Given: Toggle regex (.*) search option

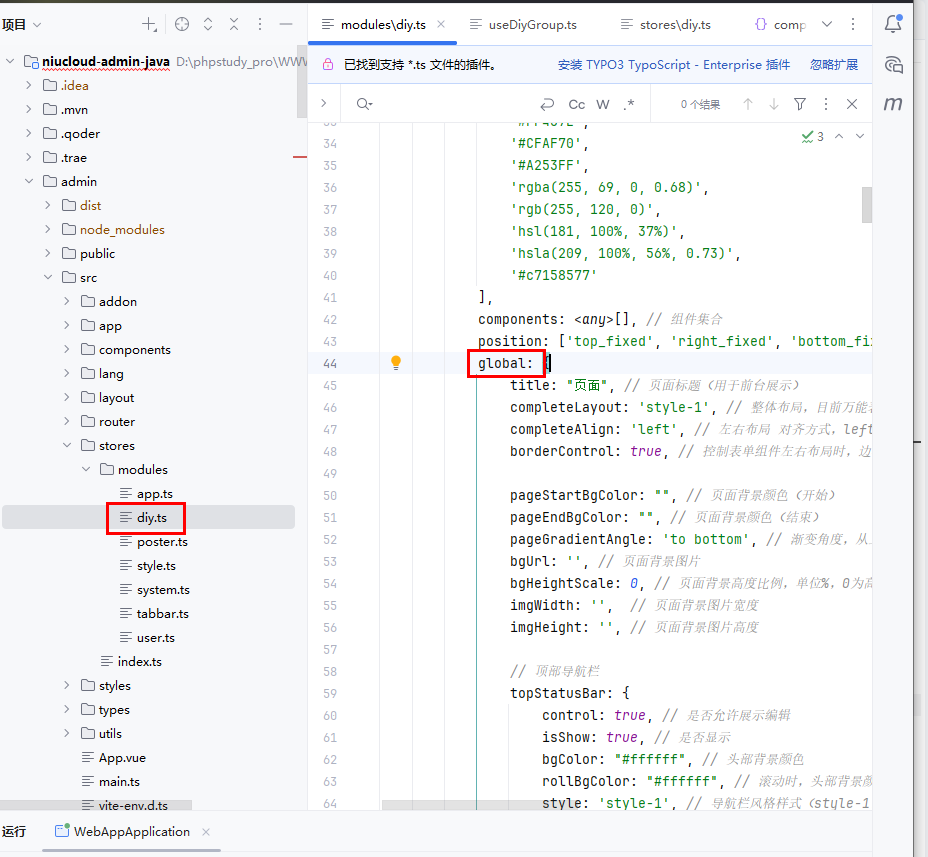Looking at the screenshot, I should coord(629,104).
